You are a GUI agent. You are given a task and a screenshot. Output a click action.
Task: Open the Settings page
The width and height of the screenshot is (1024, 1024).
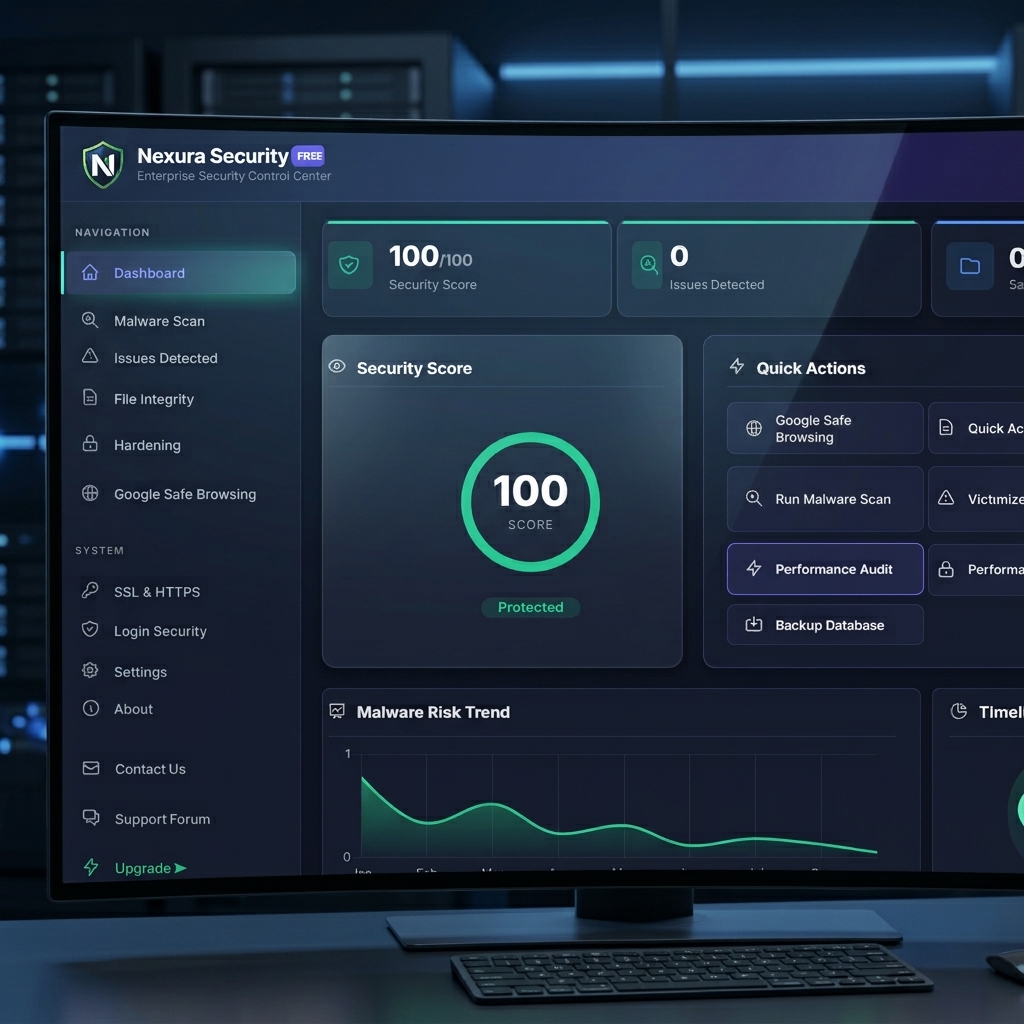(x=140, y=672)
